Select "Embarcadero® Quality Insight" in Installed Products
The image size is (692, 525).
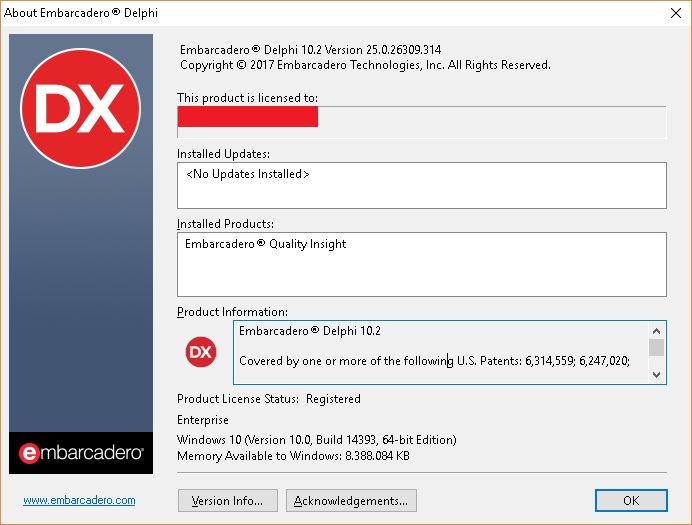click(265, 244)
